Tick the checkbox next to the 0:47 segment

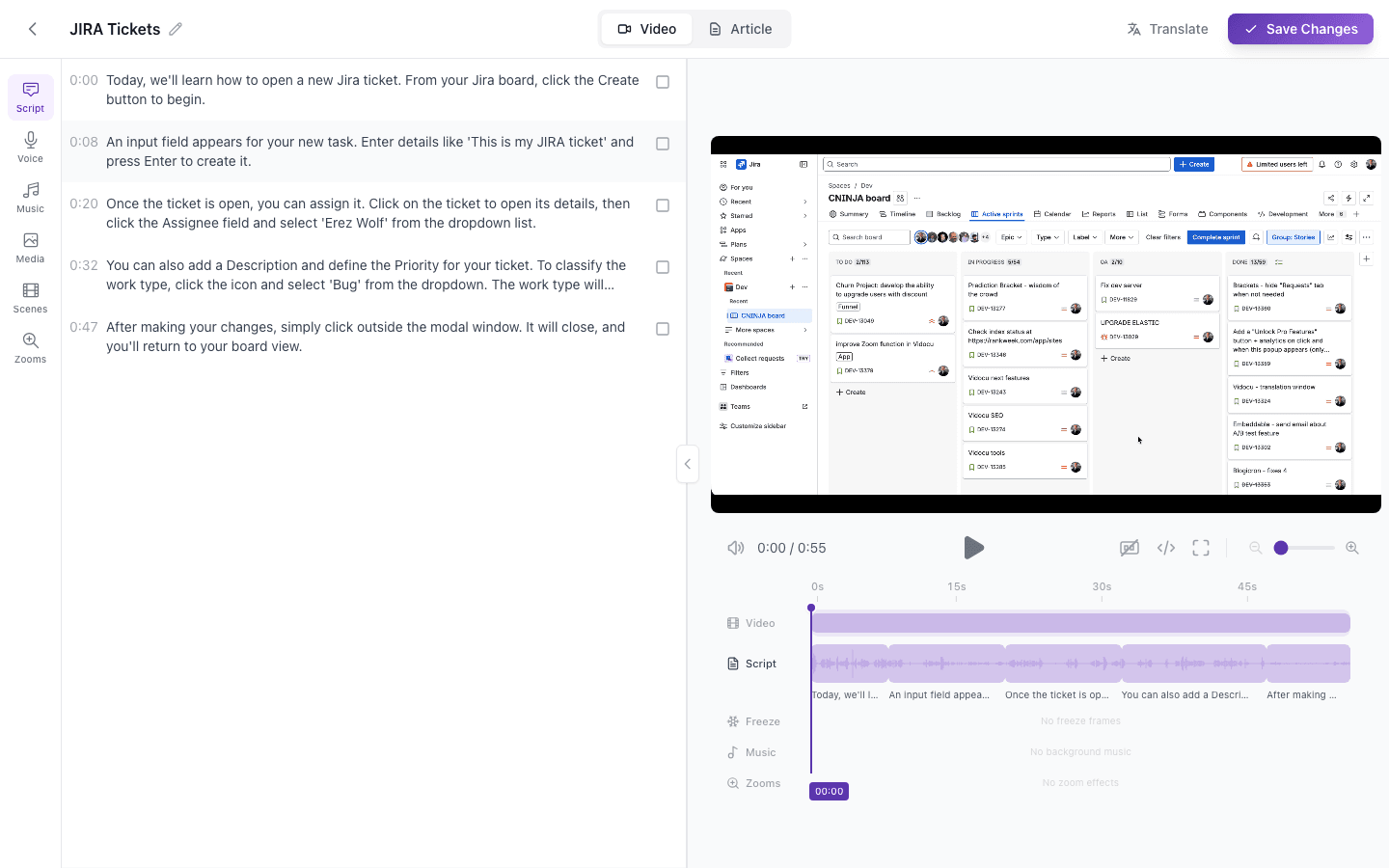pos(663,328)
